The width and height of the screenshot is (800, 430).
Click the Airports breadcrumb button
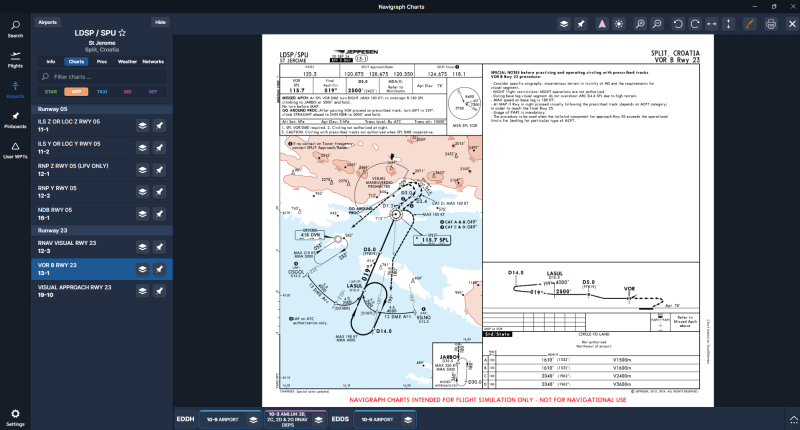[x=47, y=22]
